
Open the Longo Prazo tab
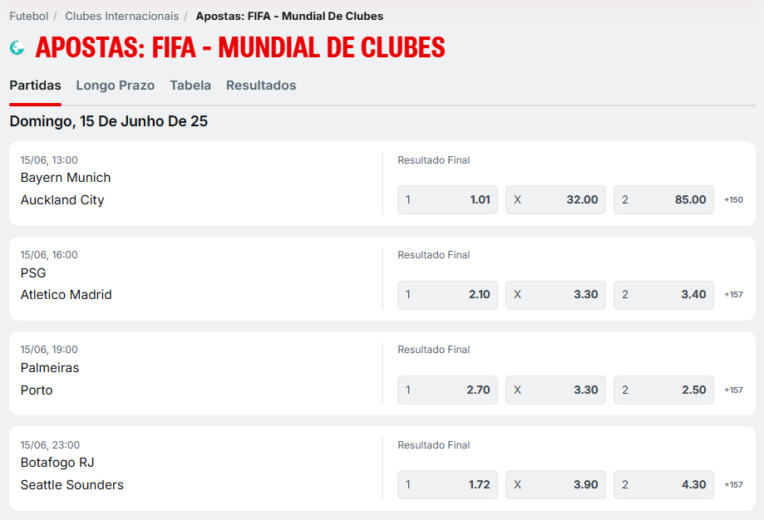[115, 85]
